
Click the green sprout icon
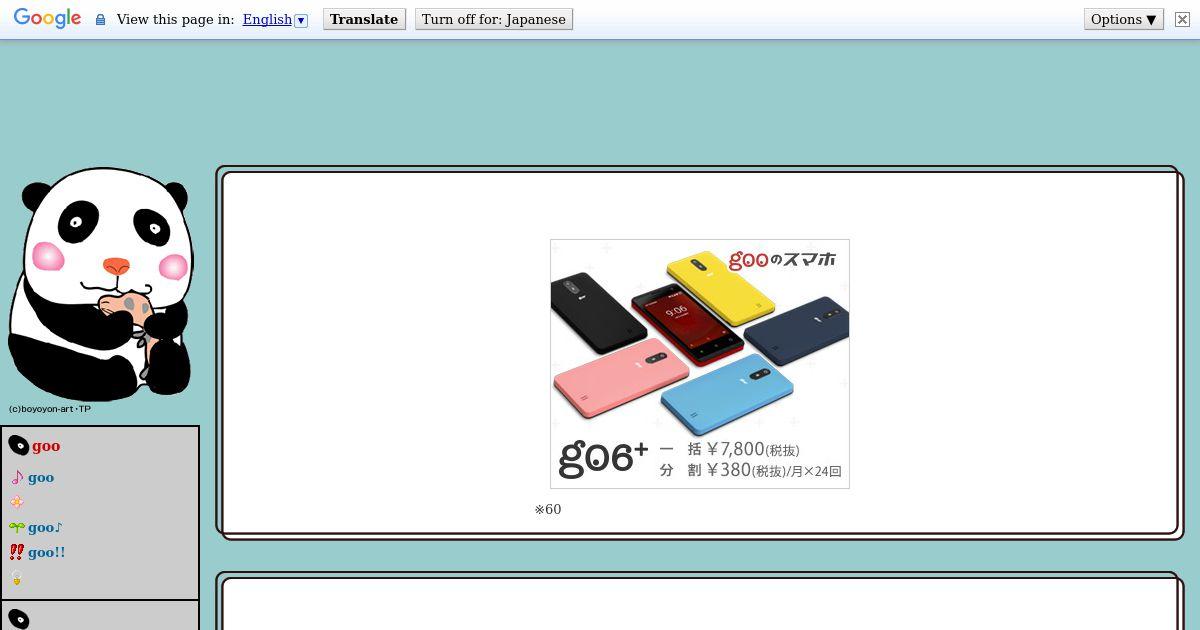(x=17, y=527)
